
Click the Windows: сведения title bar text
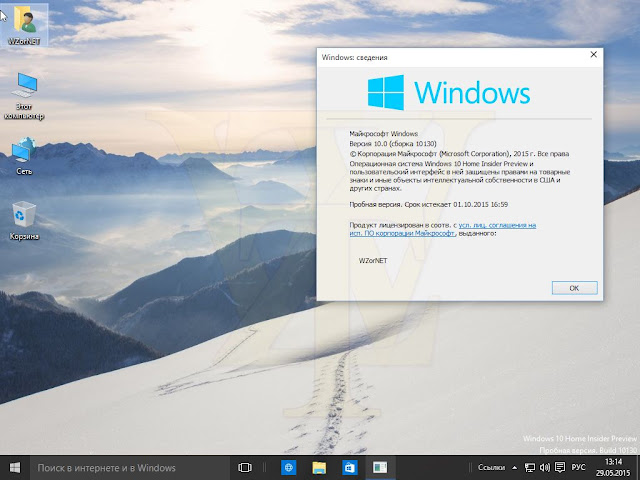(354, 57)
